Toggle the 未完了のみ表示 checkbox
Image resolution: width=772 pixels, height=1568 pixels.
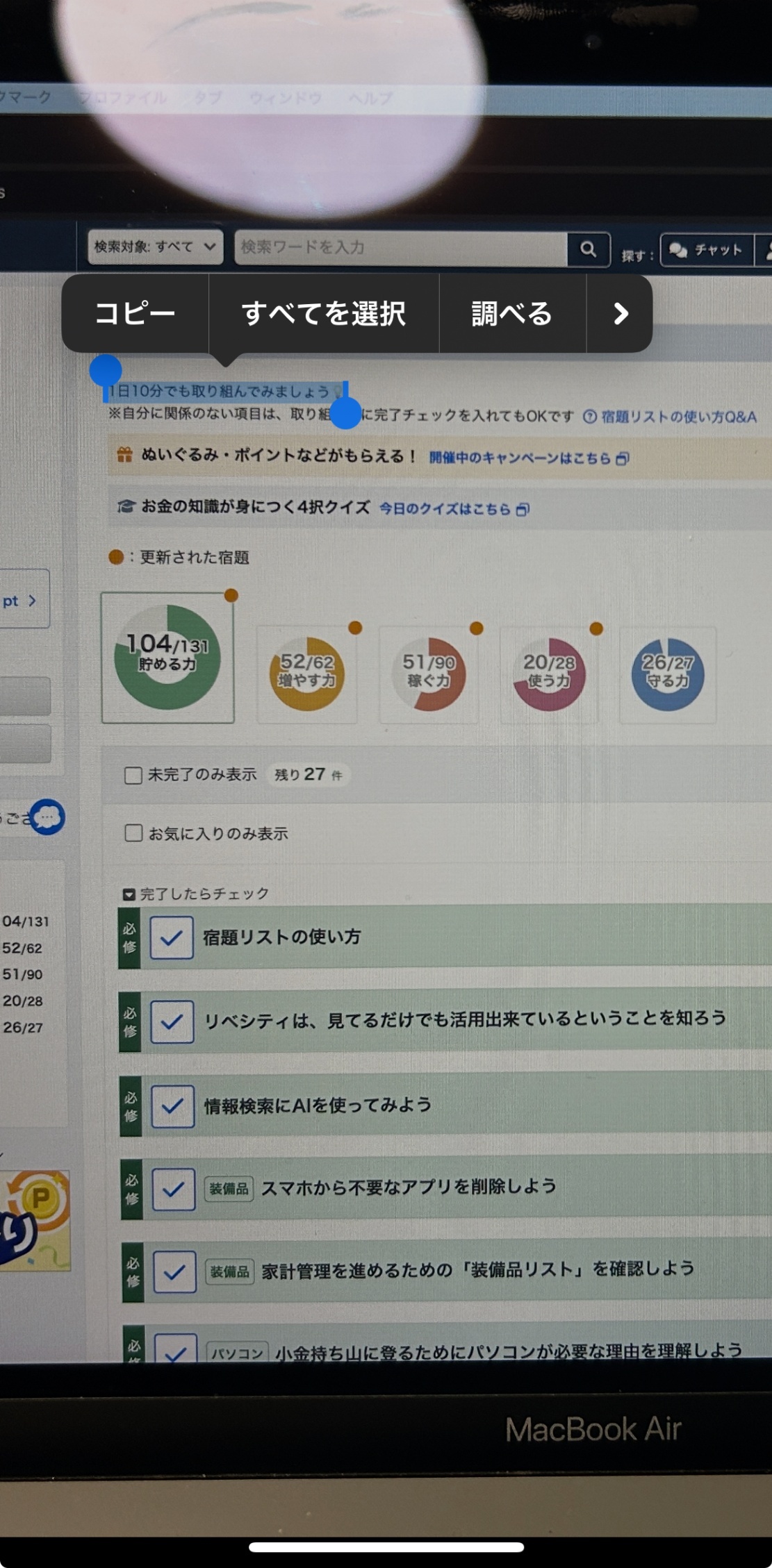click(x=133, y=775)
